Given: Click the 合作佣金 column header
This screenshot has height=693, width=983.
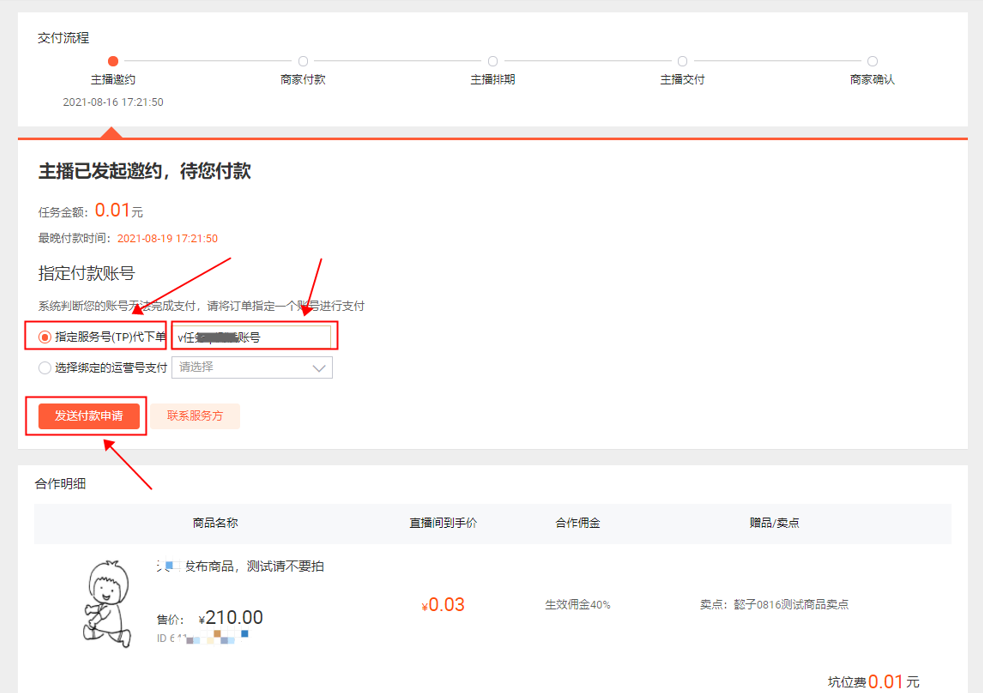Looking at the screenshot, I should click(578, 523).
